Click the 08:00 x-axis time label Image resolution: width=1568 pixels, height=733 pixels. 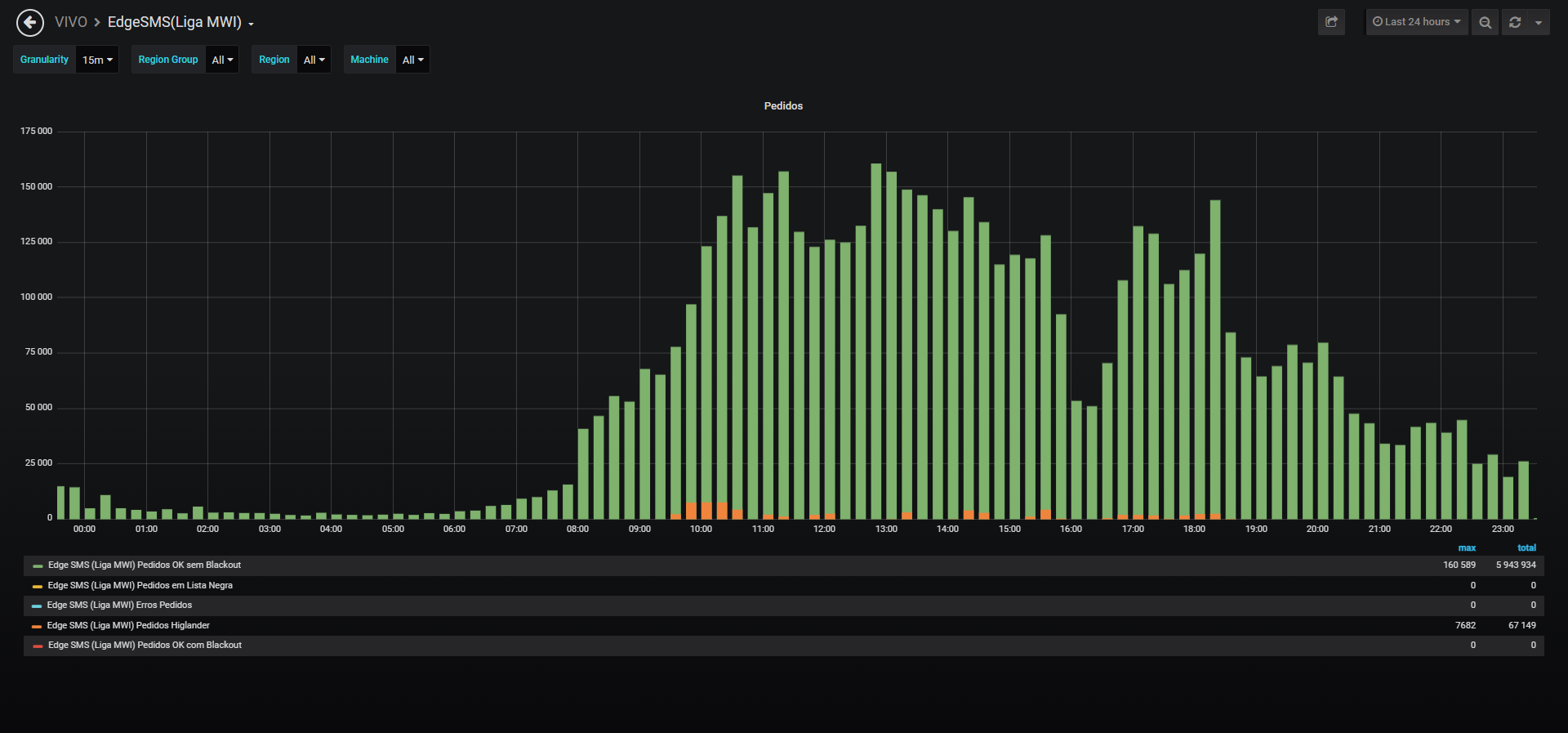point(578,530)
